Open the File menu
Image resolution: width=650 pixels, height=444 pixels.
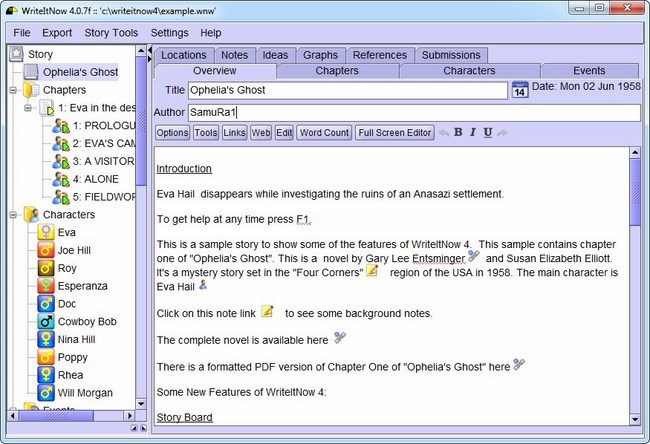tap(22, 33)
